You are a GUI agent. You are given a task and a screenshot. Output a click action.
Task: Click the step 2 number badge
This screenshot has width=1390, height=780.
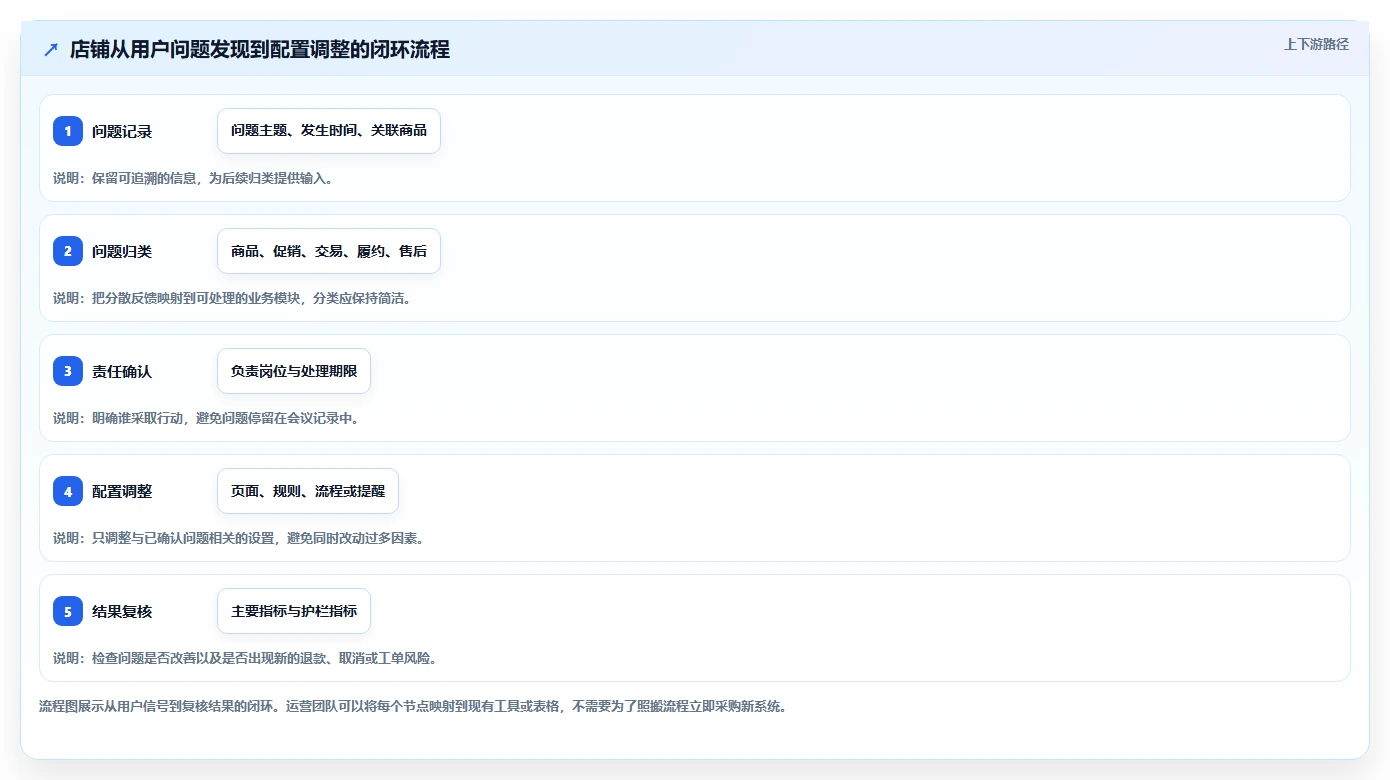(x=68, y=251)
